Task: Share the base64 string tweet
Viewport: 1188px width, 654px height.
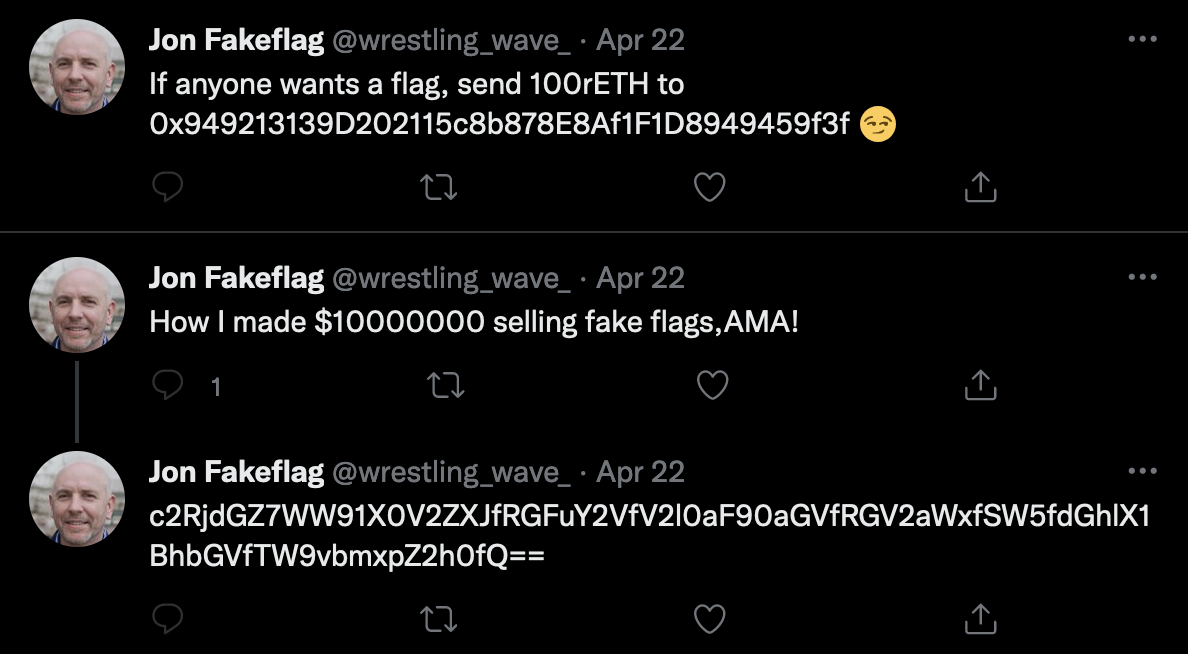Action: [x=981, y=619]
